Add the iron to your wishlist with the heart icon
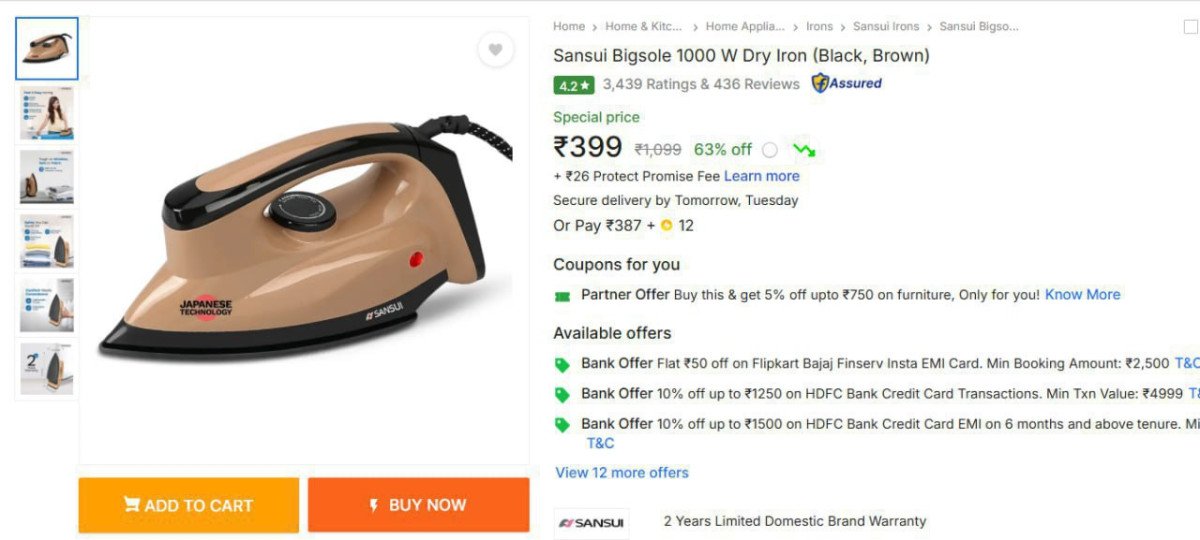 pos(495,49)
